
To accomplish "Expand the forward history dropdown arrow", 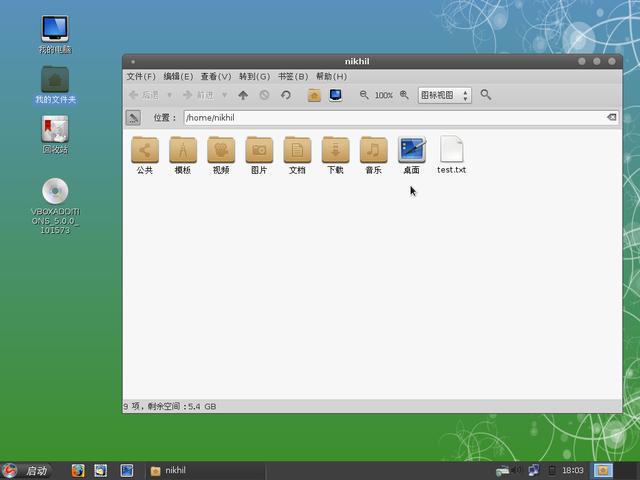I will (x=224, y=95).
